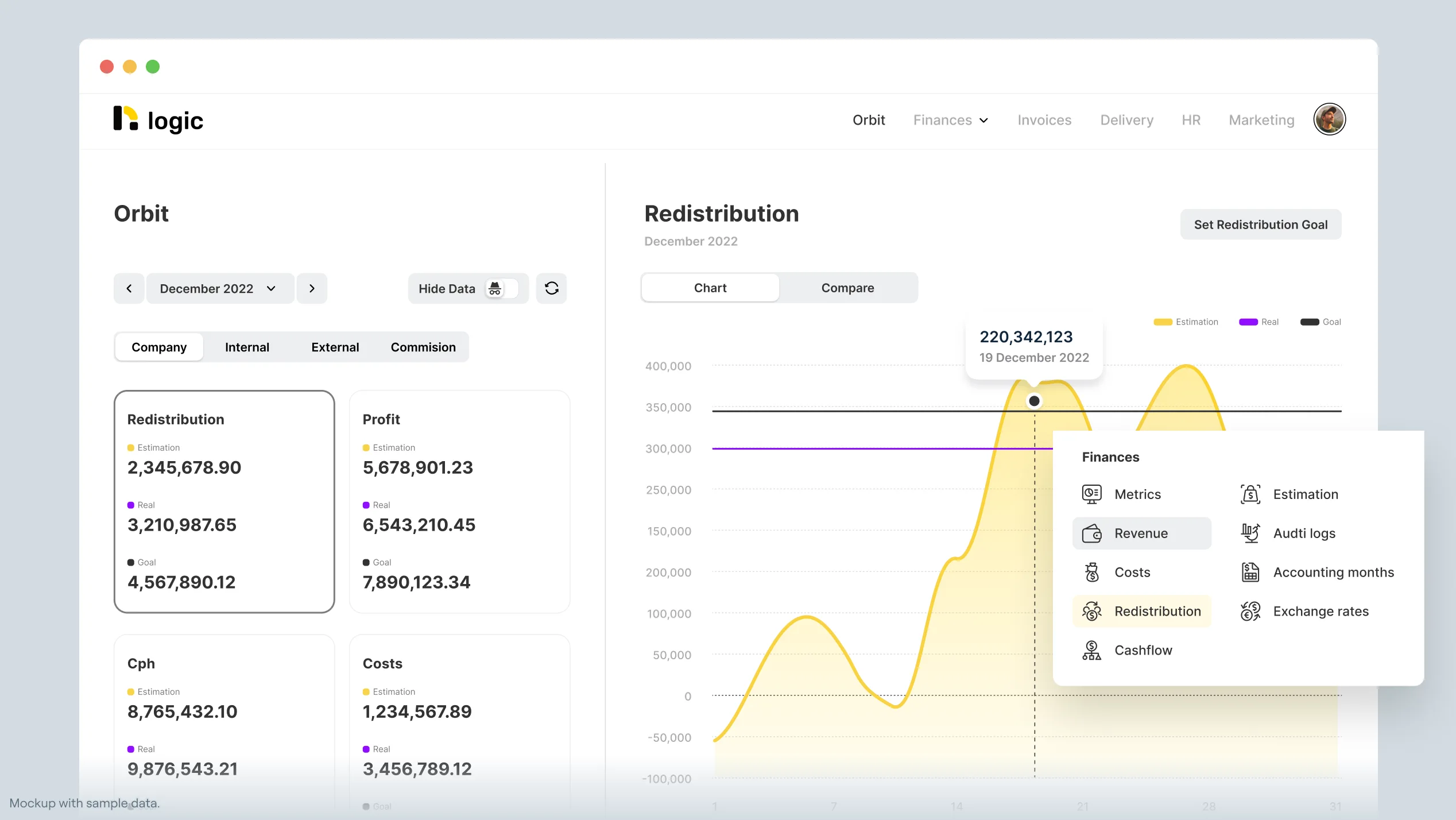Click the Audti logs icon
This screenshot has height=820, width=1456.
pos(1250,533)
